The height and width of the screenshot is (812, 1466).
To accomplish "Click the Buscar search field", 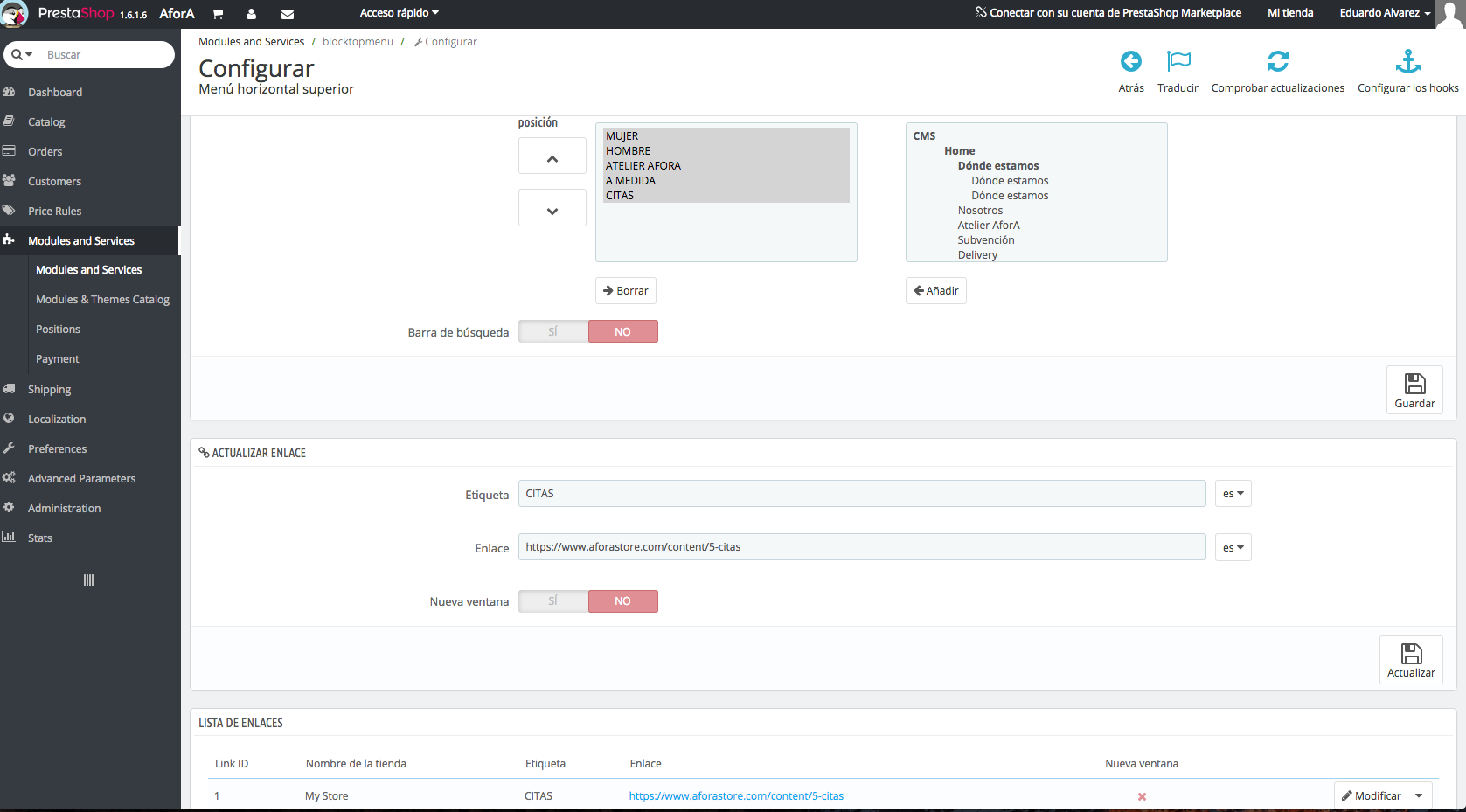I will [x=105, y=54].
